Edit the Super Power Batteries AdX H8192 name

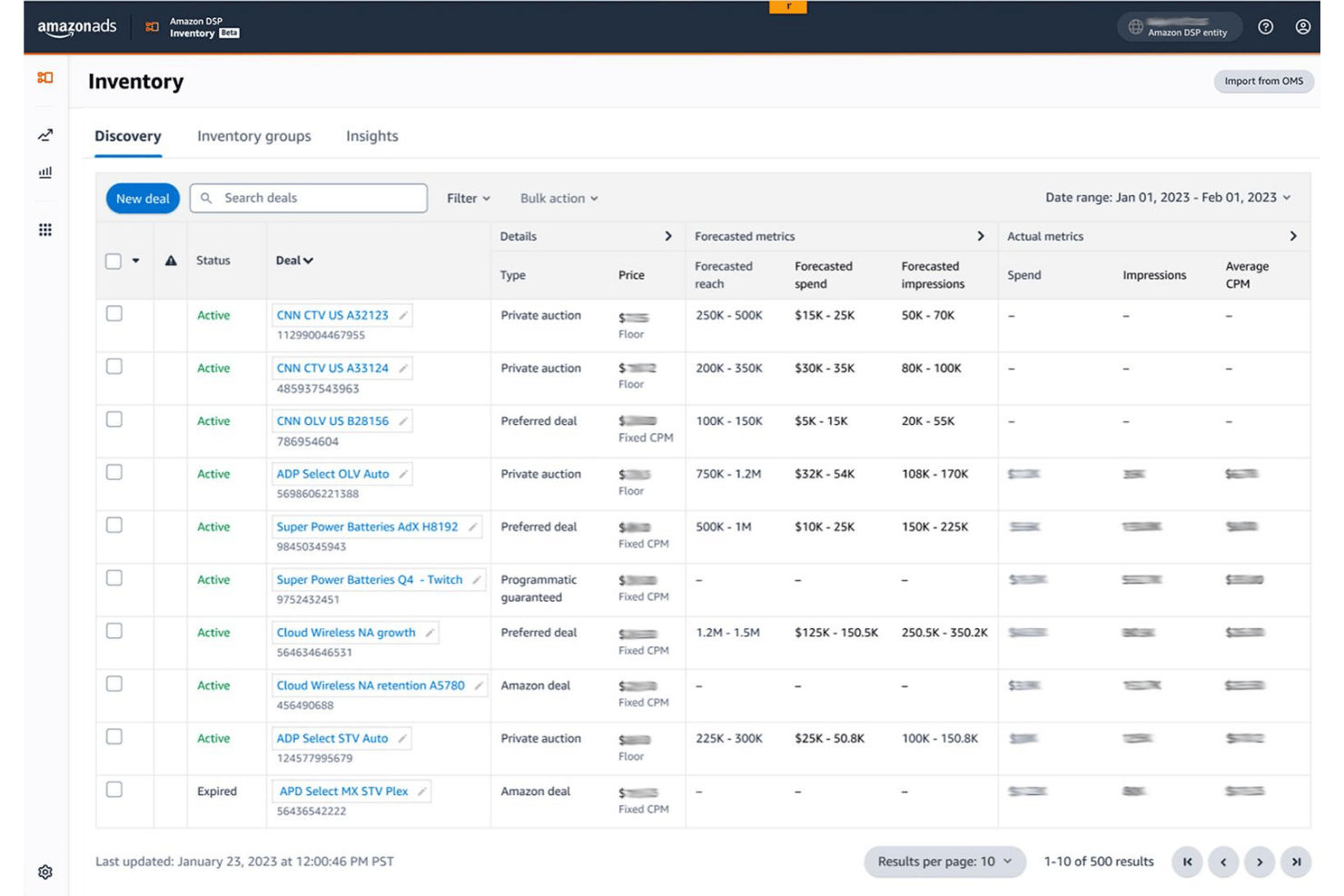click(x=473, y=527)
